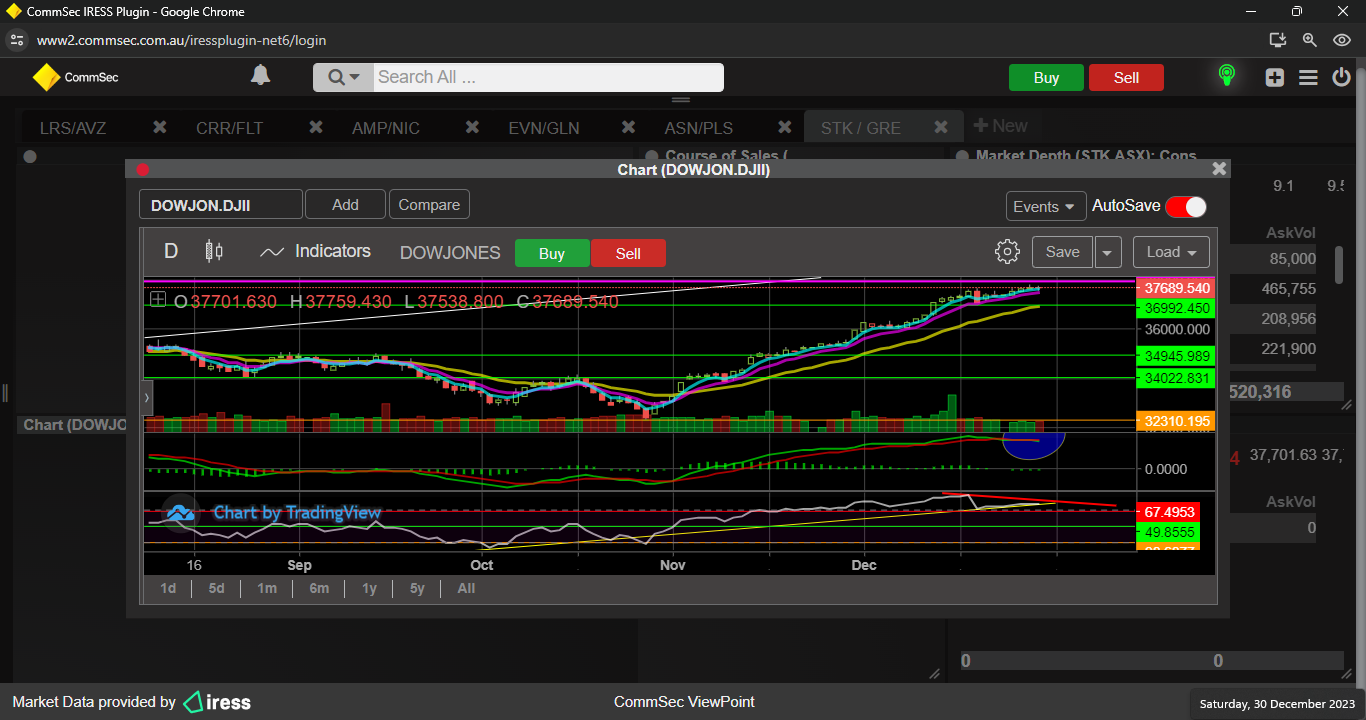Viewport: 1366px width, 720px height.
Task: Open the Indicators menu
Action: 315,252
